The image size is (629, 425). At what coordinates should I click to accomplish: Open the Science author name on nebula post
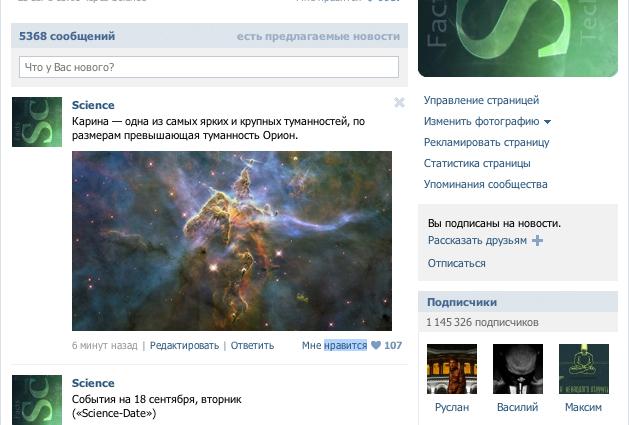93,105
